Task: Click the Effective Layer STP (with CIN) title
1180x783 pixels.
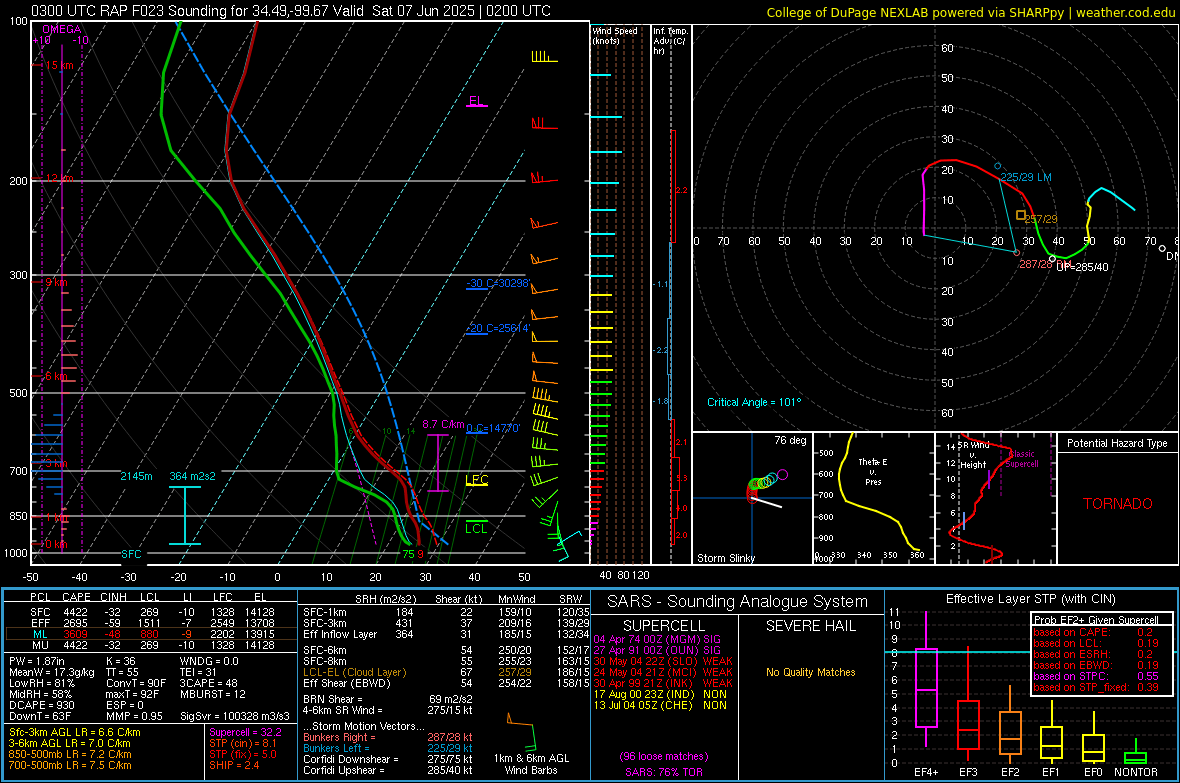Action: coord(1031,599)
